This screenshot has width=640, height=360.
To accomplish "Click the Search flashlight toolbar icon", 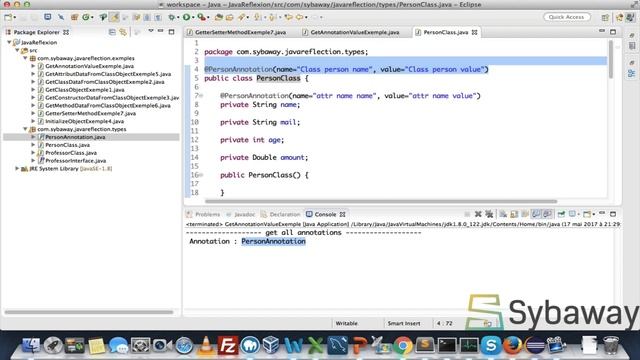I will coord(242,17).
